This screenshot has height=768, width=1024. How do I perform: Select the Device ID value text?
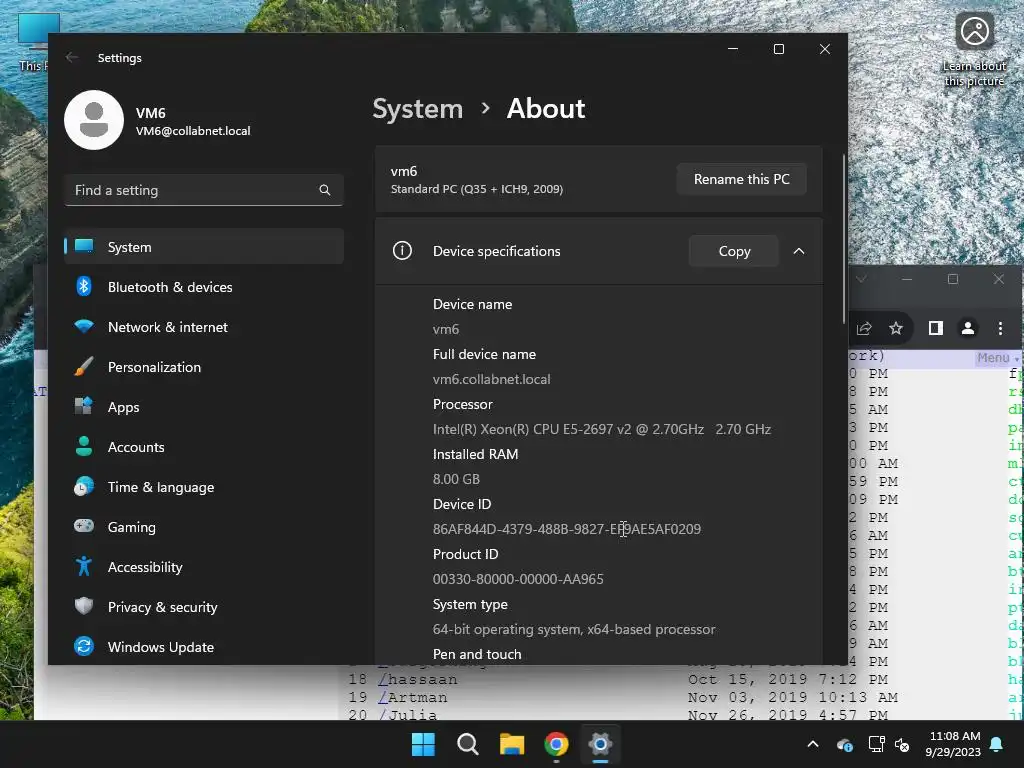[x=567, y=529]
